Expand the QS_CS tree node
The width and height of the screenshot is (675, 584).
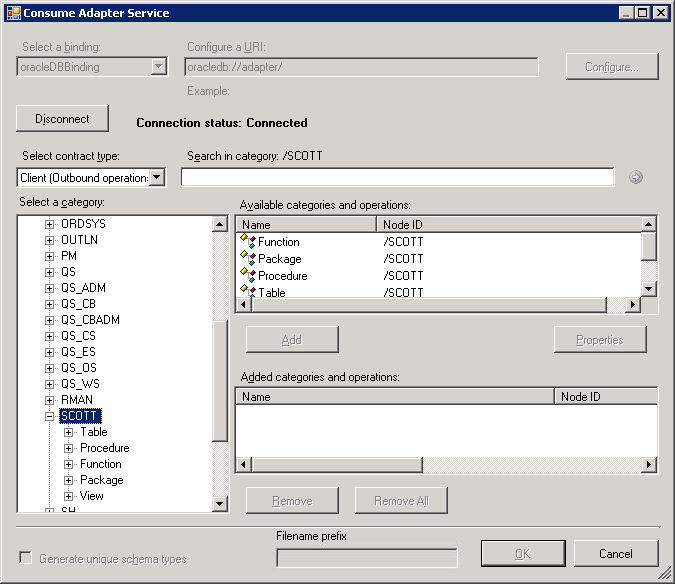(x=50, y=336)
